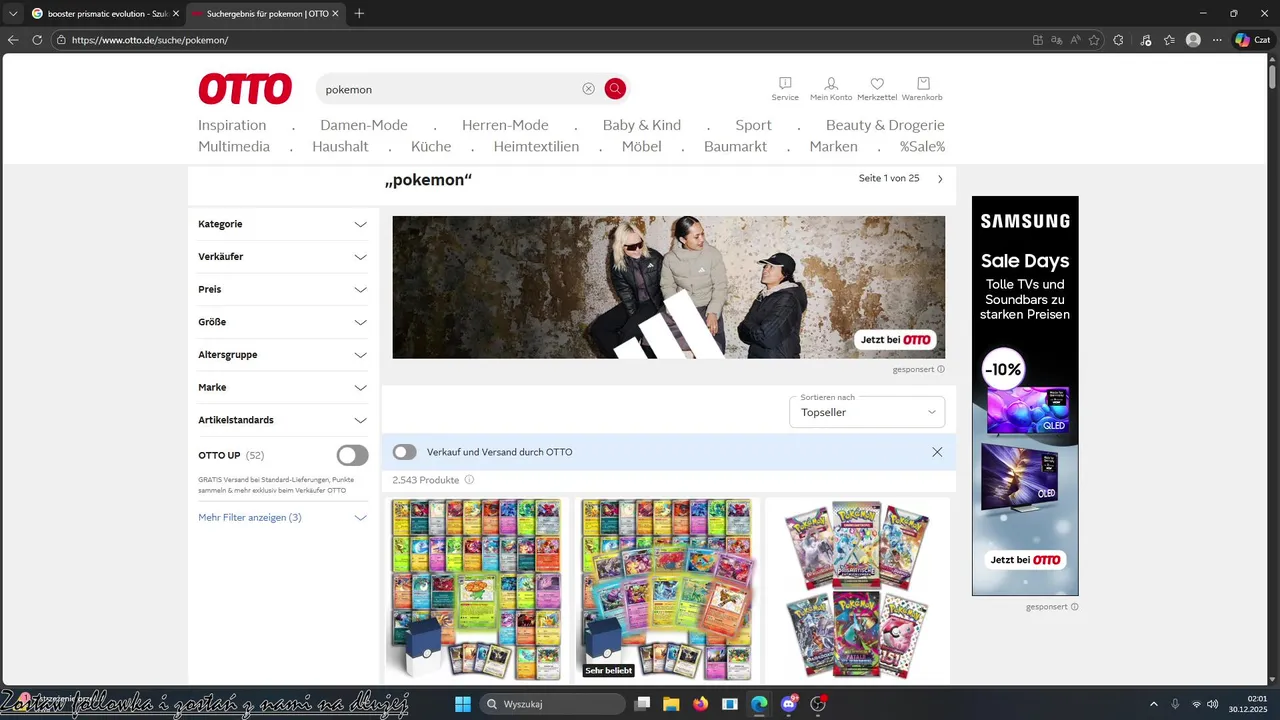Click translate page icon in address bar
Image resolution: width=1280 pixels, height=720 pixels.
click(x=1057, y=40)
